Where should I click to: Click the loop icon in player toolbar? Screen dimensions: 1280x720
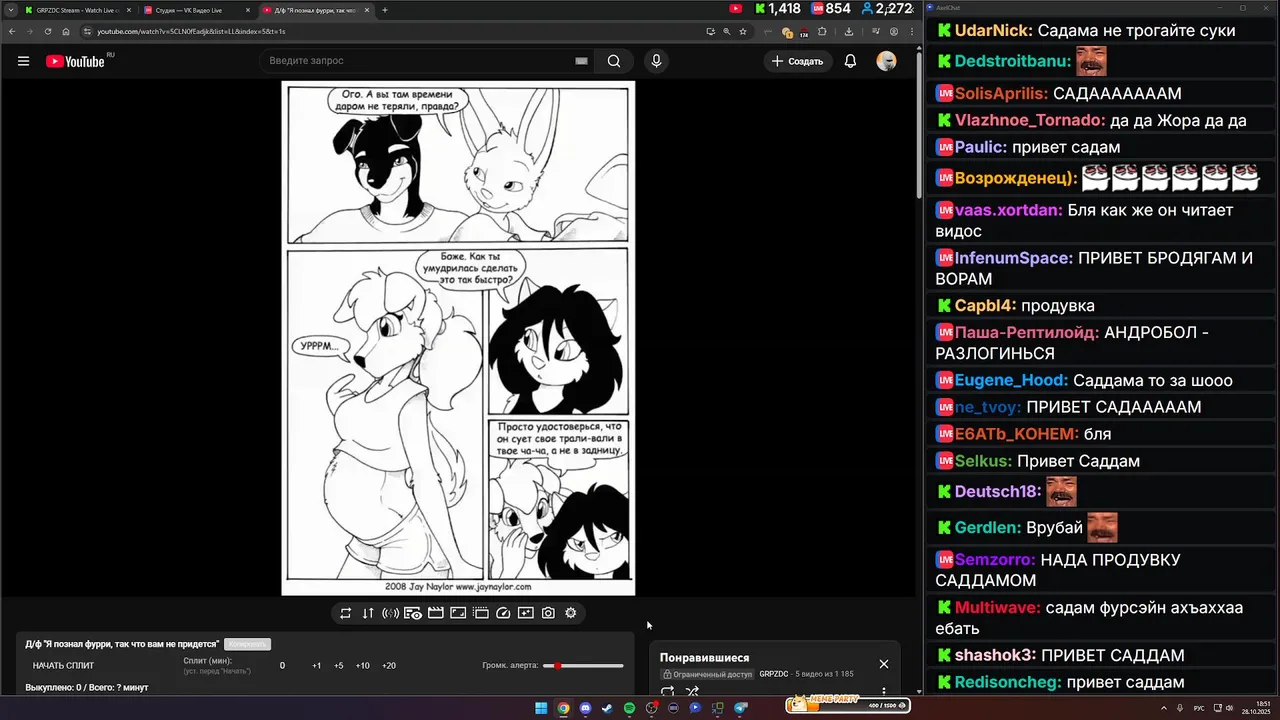tap(345, 613)
